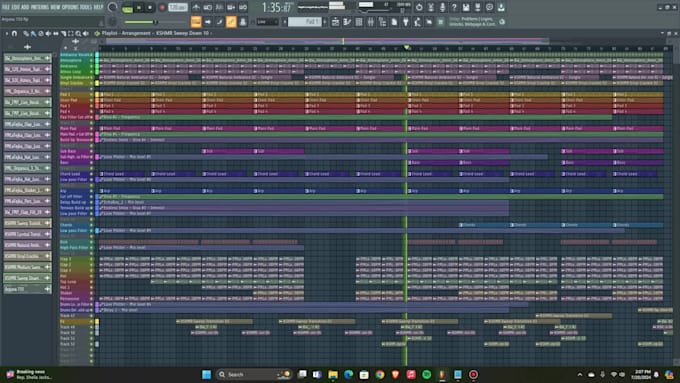Open the plugin plug icon in second toolbar
The height and width of the screenshot is (383, 680).
405,22
